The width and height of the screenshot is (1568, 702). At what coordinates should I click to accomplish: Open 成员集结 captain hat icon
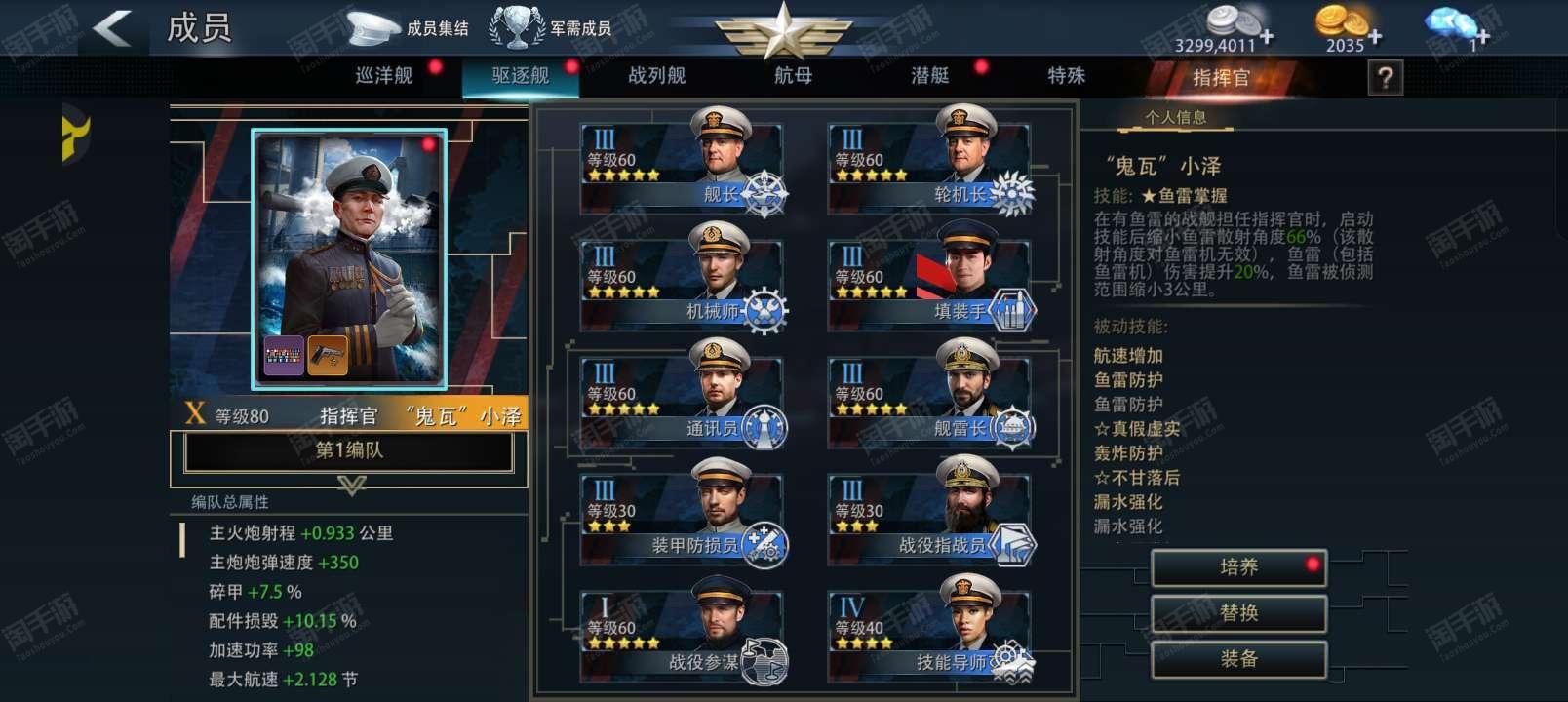pyautogui.click(x=373, y=27)
